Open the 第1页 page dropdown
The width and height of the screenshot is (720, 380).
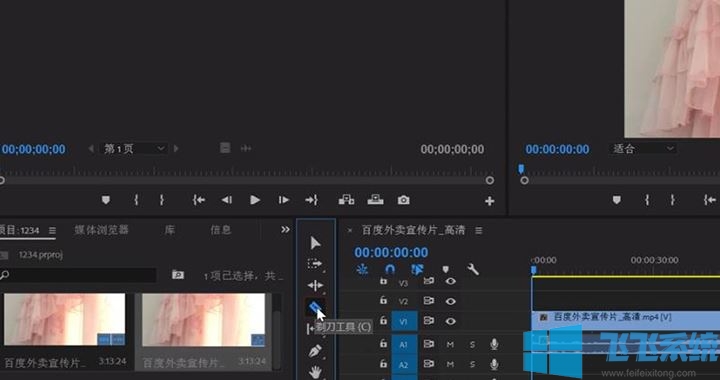133,149
